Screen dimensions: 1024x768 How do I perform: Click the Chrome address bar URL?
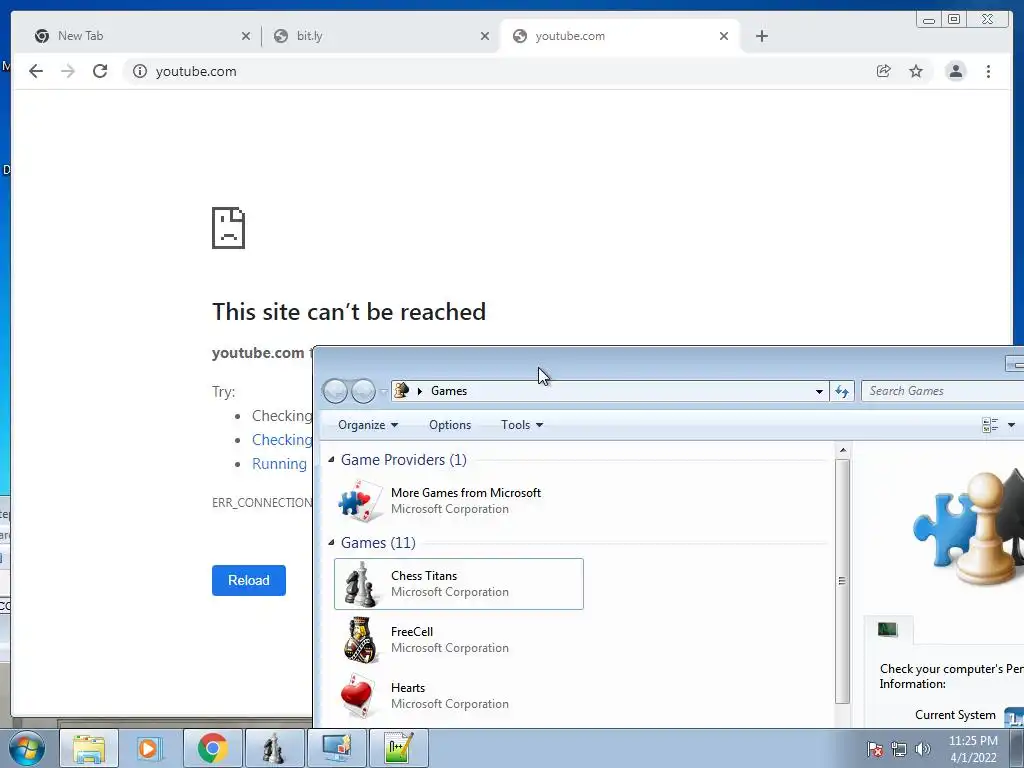[196, 71]
